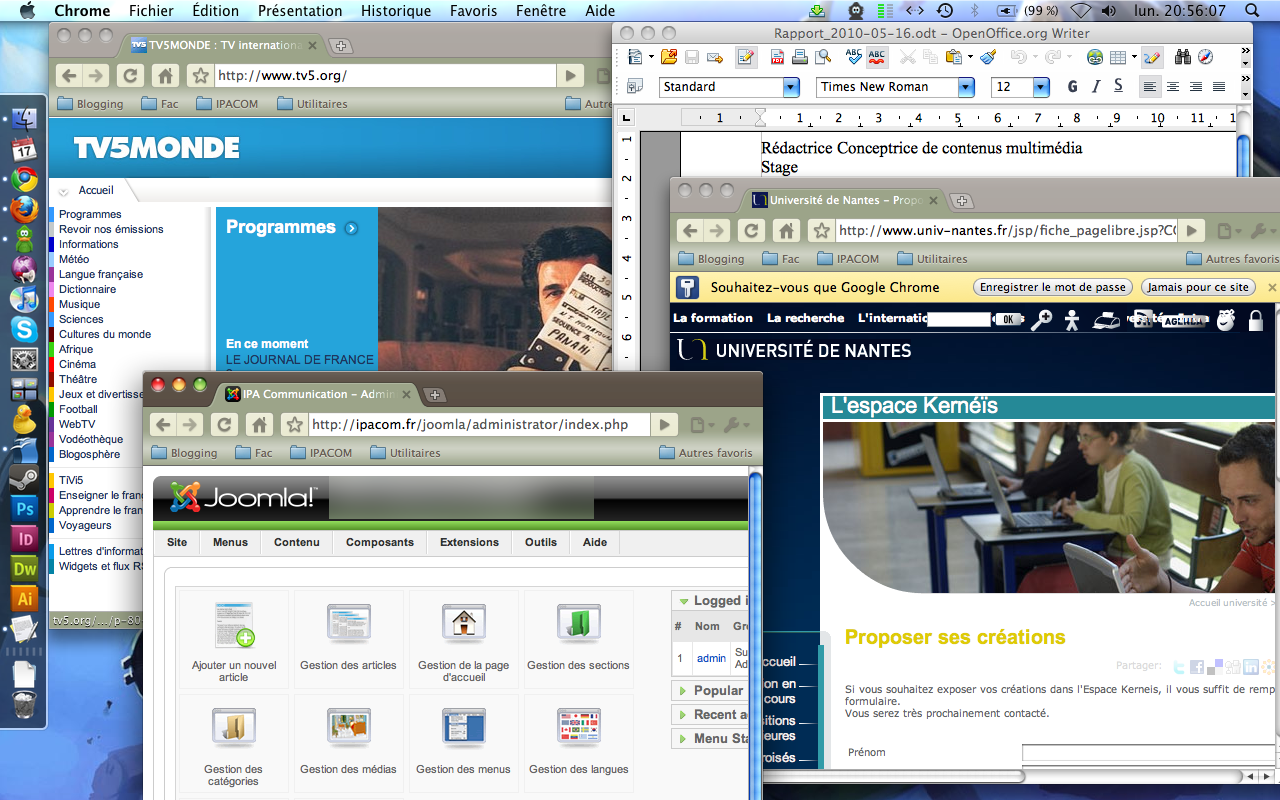This screenshot has width=1280, height=800.
Task: Open Gestion des articles in Joomla panel
Action: pos(348,640)
